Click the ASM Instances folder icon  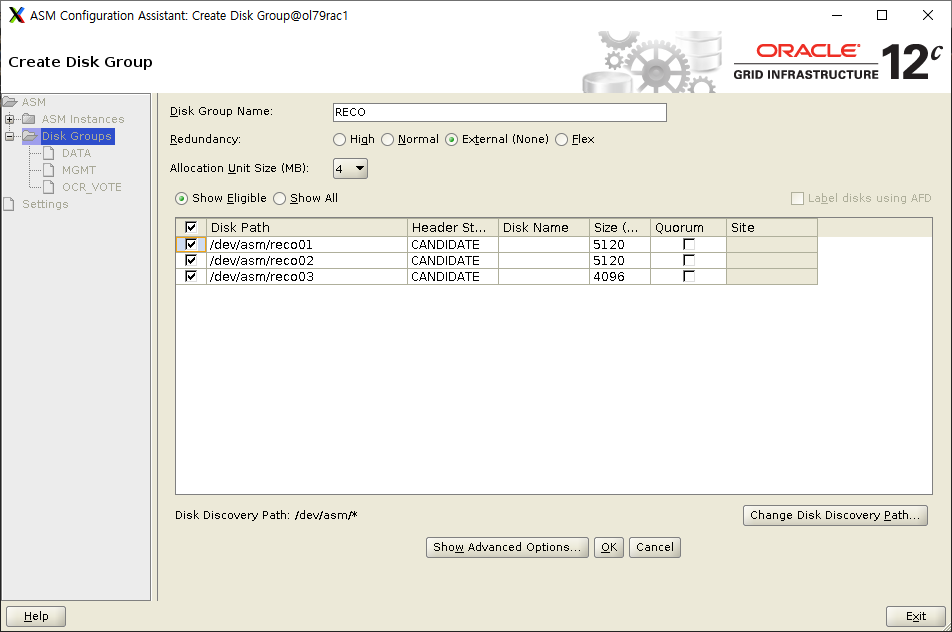[x=29, y=118]
